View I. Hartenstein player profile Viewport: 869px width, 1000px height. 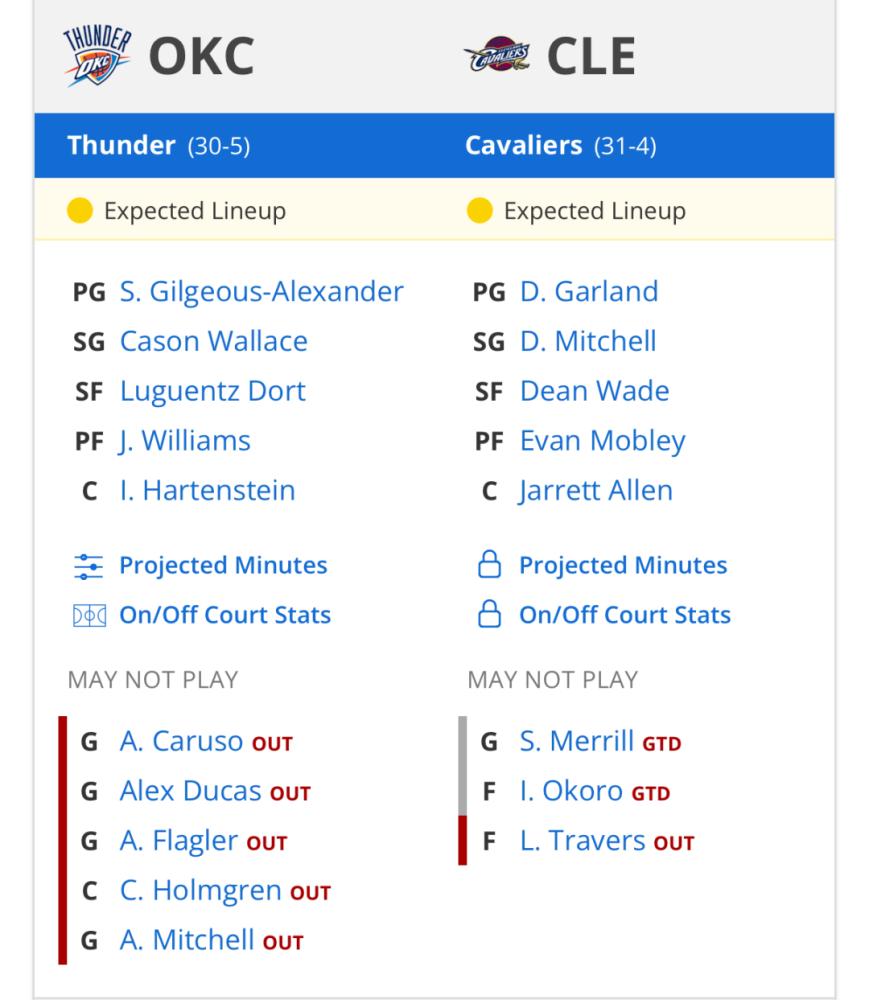(208, 491)
